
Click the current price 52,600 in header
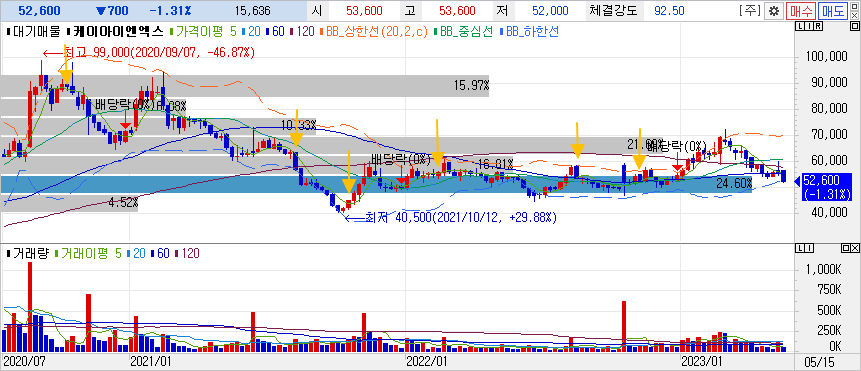coord(40,10)
